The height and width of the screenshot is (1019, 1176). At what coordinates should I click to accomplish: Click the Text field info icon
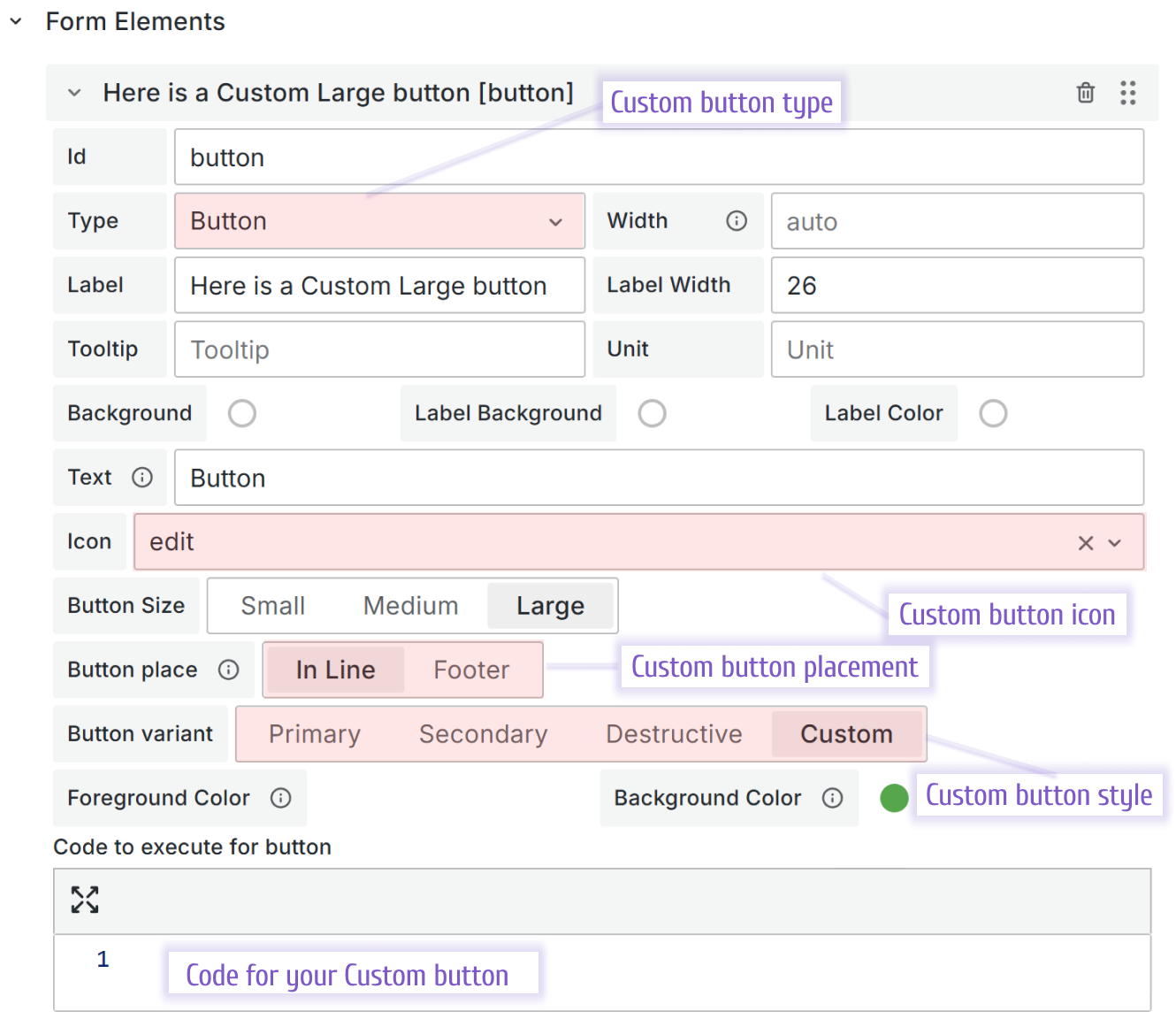[x=143, y=478]
